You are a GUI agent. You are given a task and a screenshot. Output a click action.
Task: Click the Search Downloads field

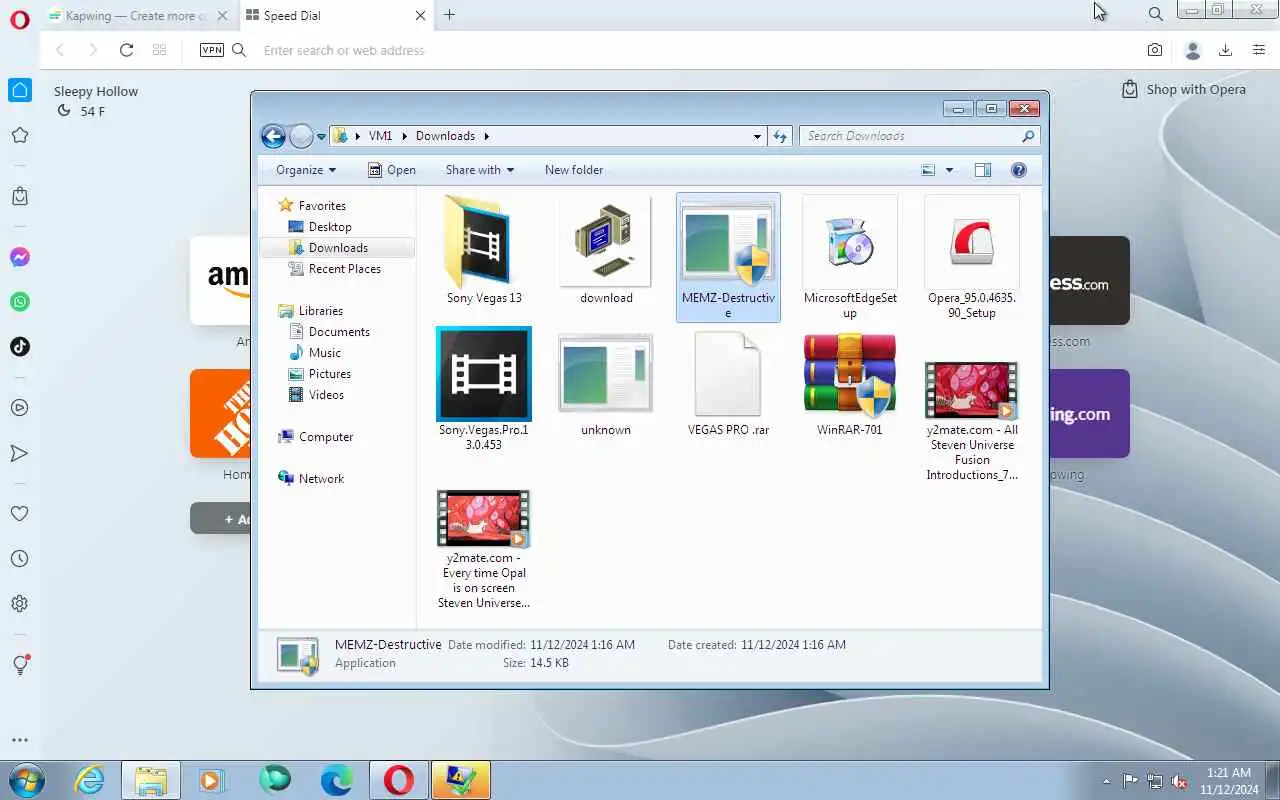click(x=919, y=136)
